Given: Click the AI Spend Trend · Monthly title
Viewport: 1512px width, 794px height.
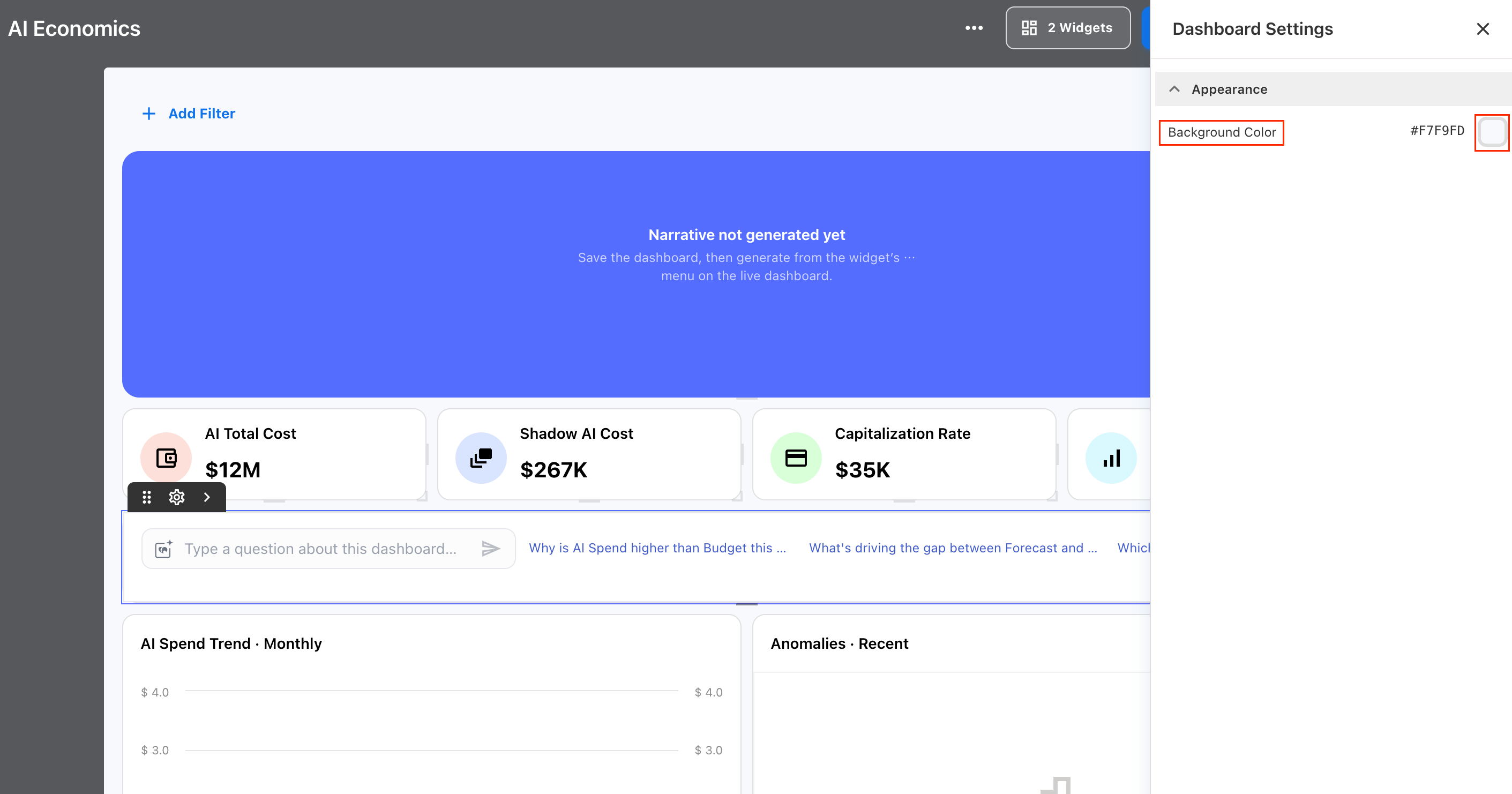Looking at the screenshot, I should [231, 644].
